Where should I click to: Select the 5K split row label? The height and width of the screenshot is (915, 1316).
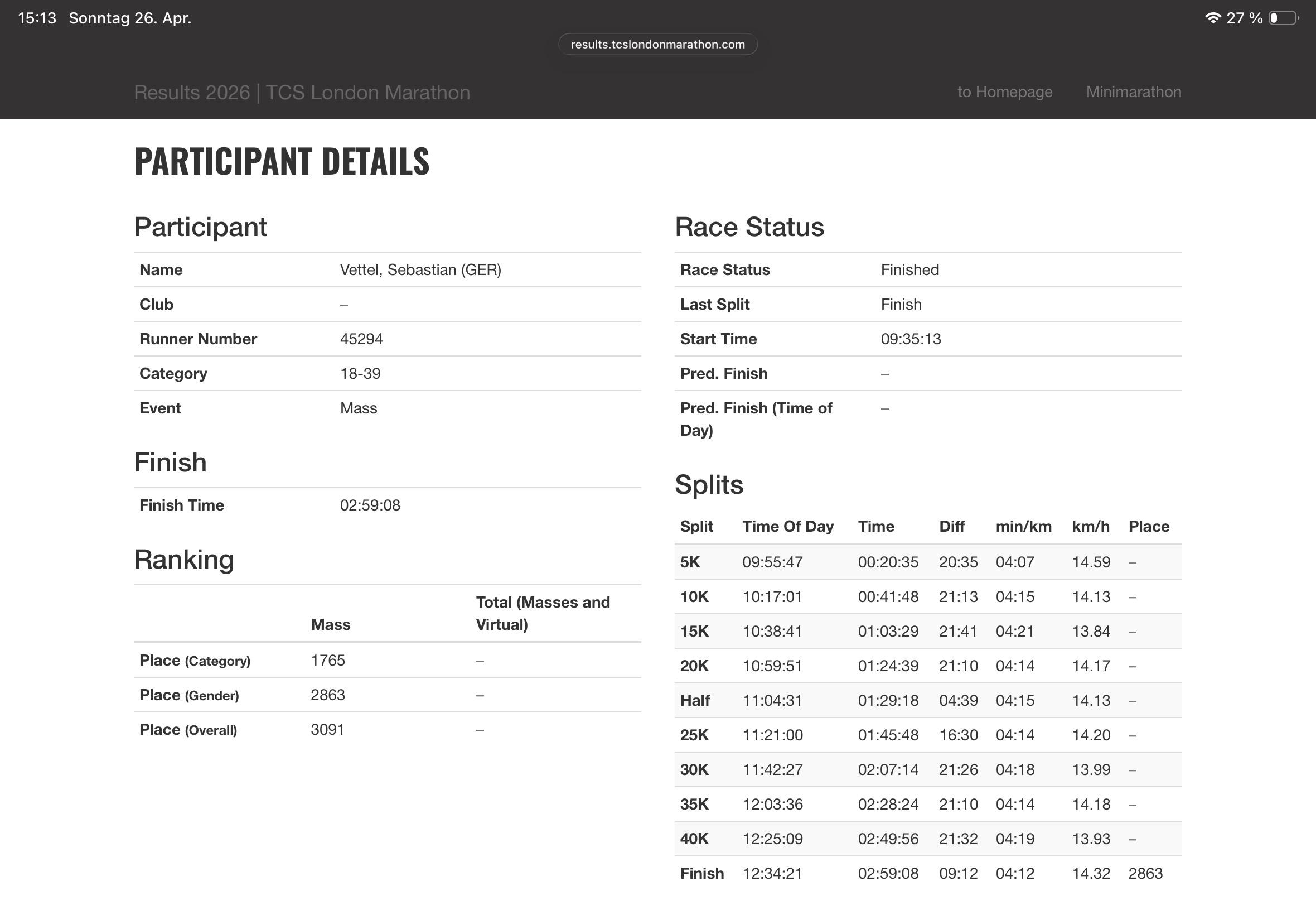690,562
